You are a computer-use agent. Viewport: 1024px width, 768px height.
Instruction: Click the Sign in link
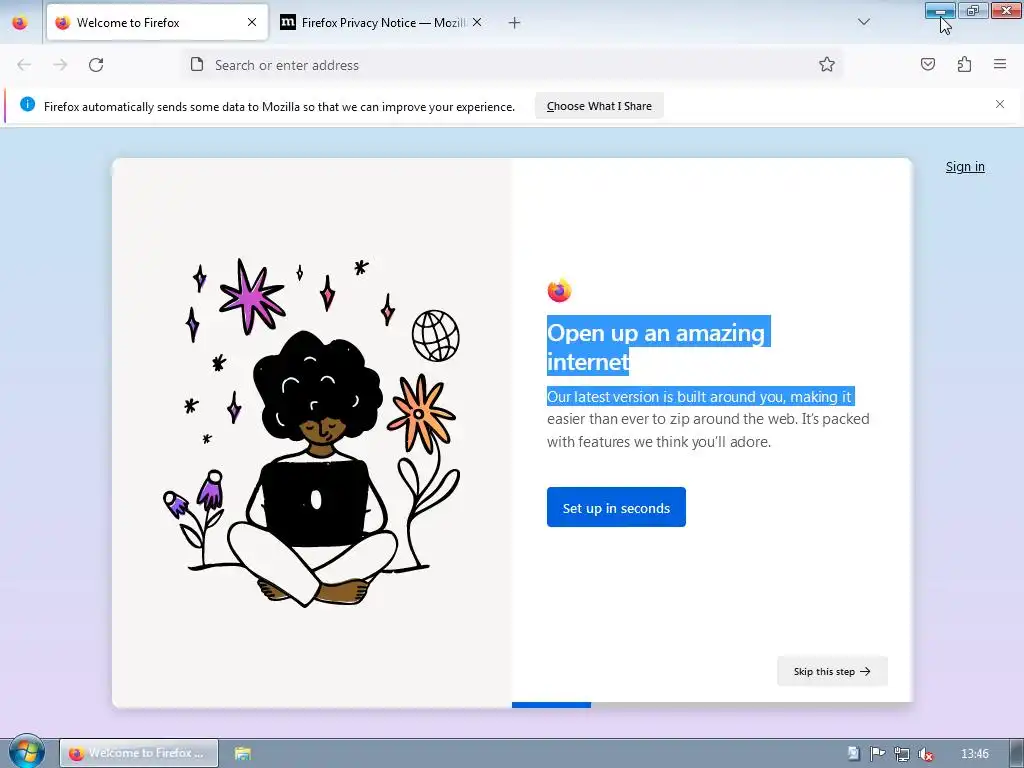[x=965, y=167]
